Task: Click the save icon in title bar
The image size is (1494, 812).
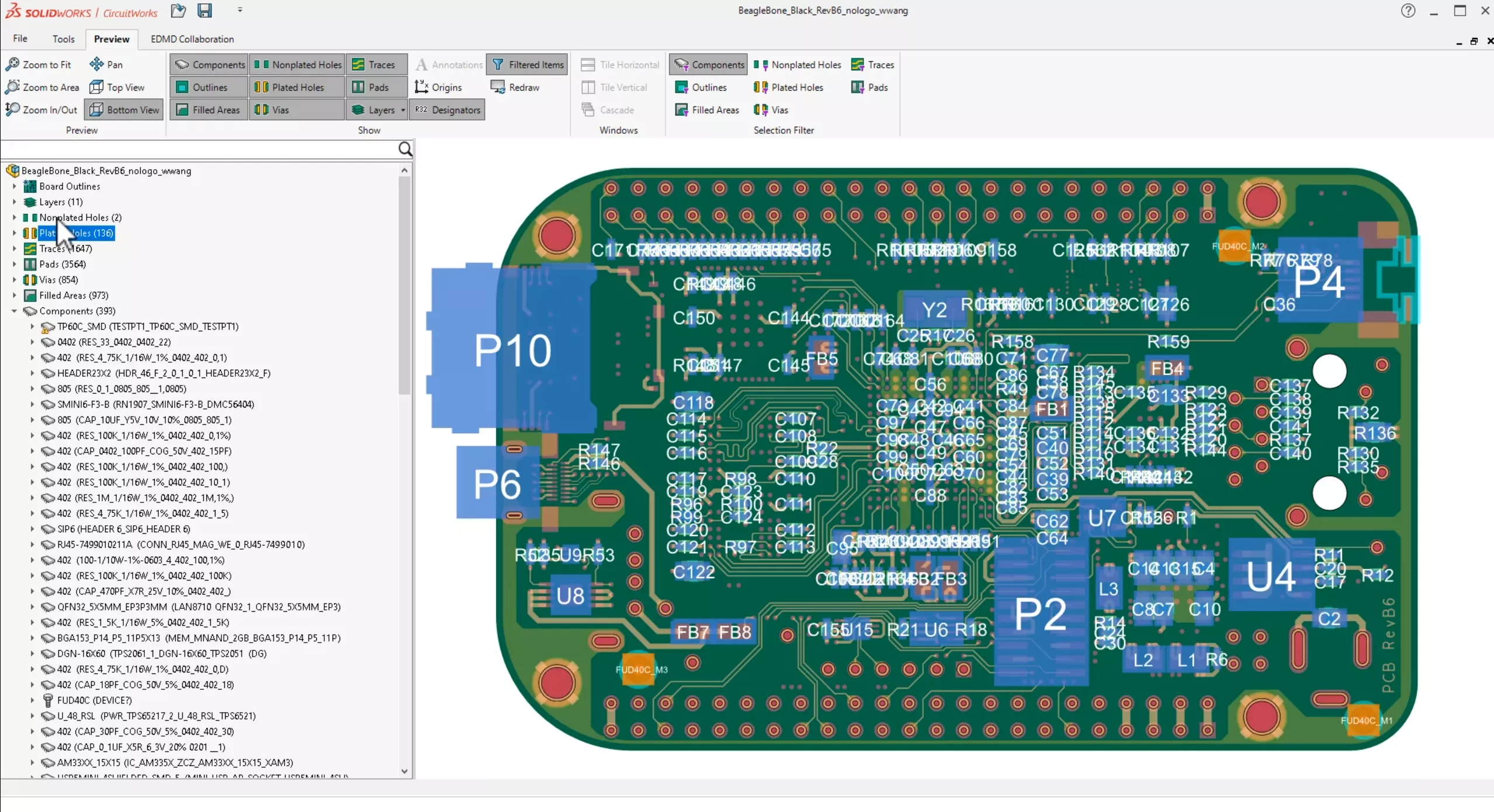Action: coord(204,11)
